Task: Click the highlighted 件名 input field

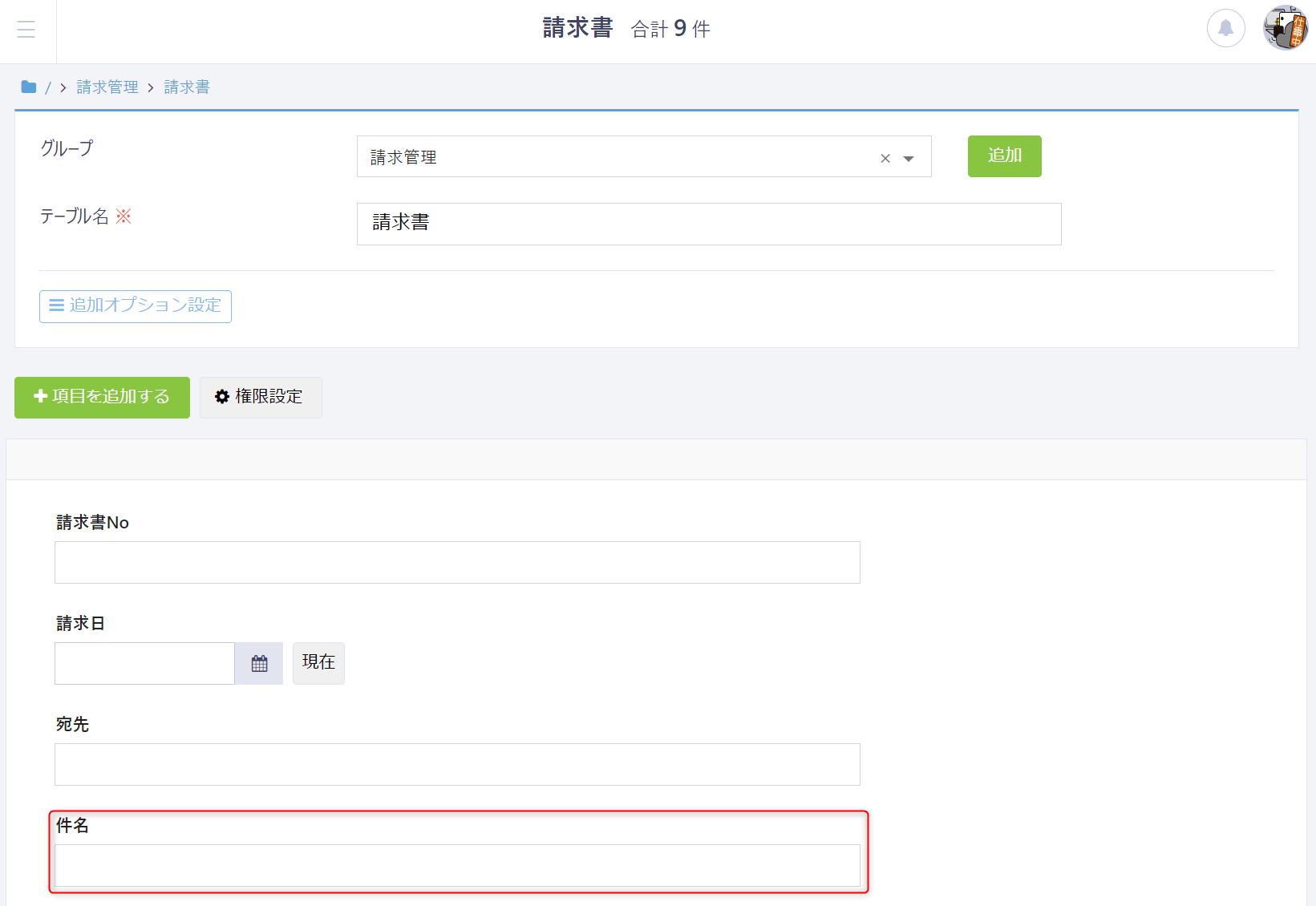Action: coord(457,865)
